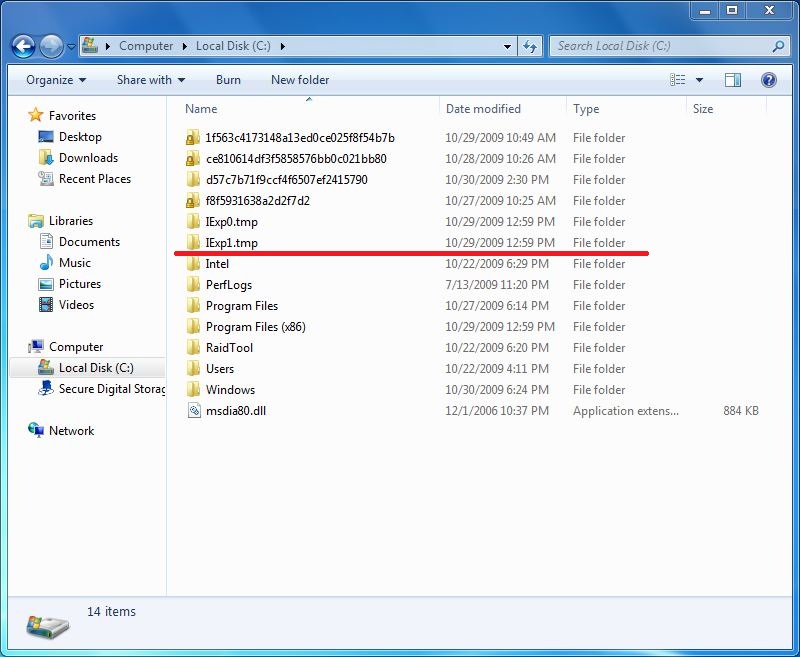The image size is (800, 657).
Task: Open the Organize menu
Action: 56,80
